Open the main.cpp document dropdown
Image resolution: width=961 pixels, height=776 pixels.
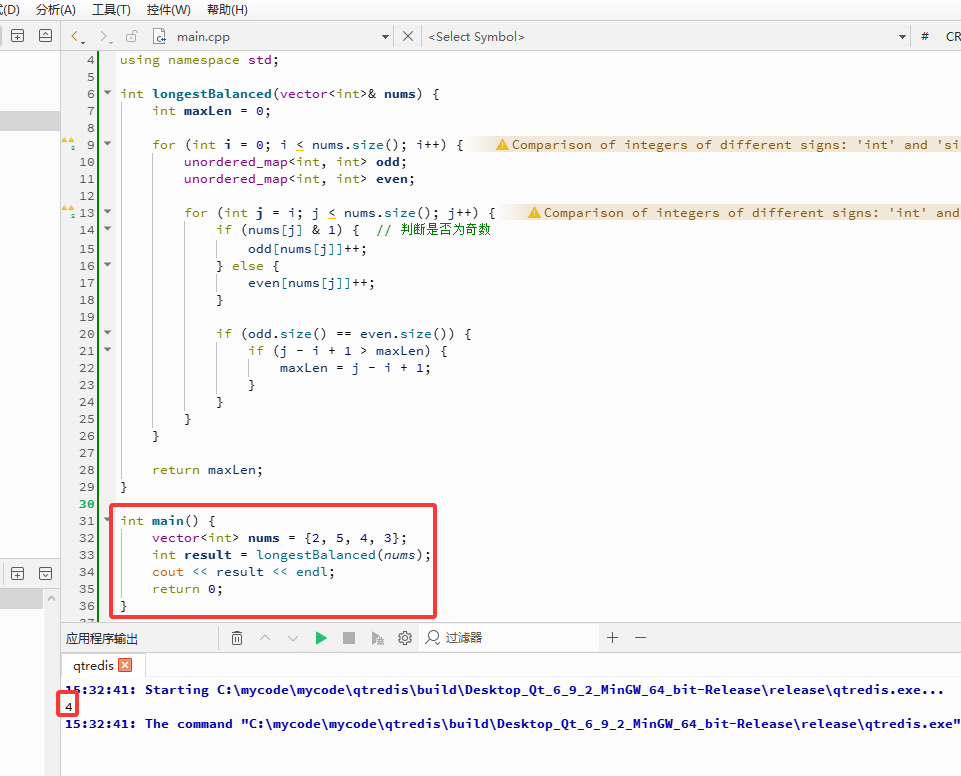(x=385, y=37)
